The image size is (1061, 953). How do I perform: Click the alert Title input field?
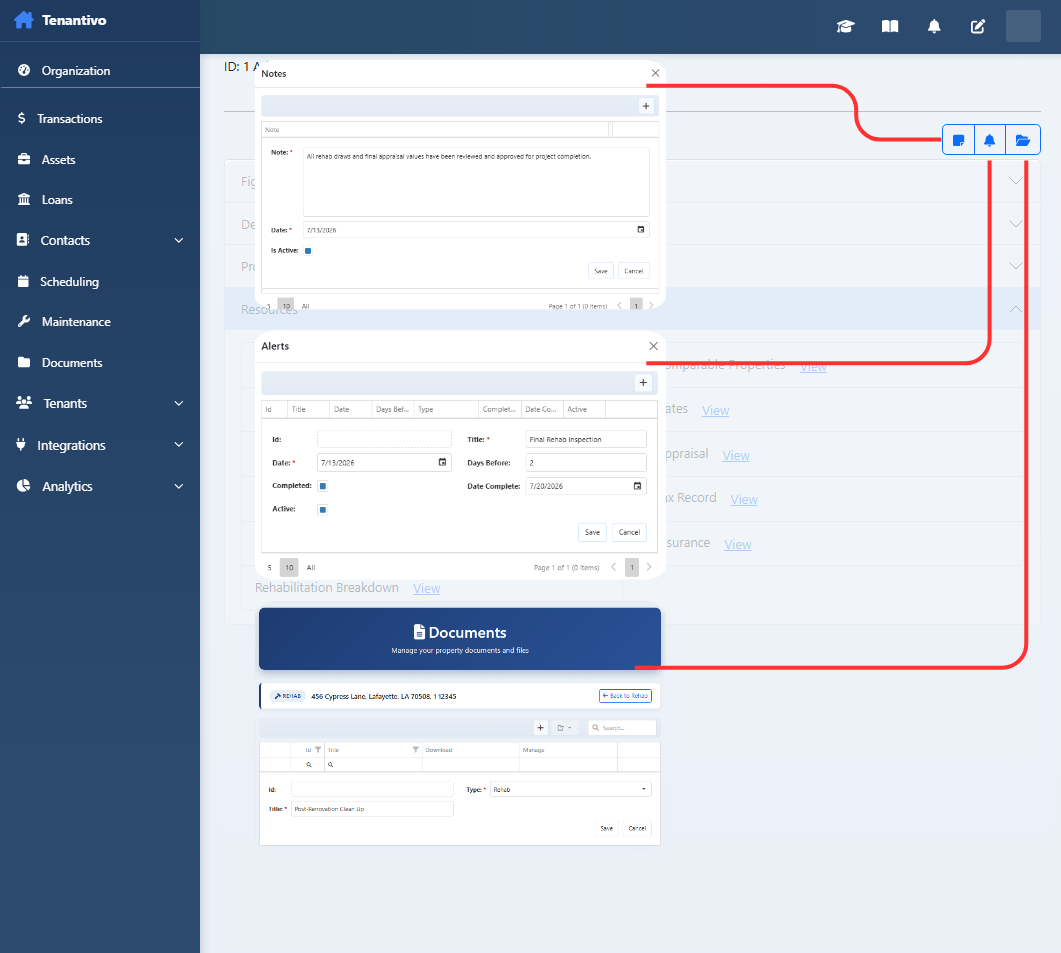(x=586, y=439)
